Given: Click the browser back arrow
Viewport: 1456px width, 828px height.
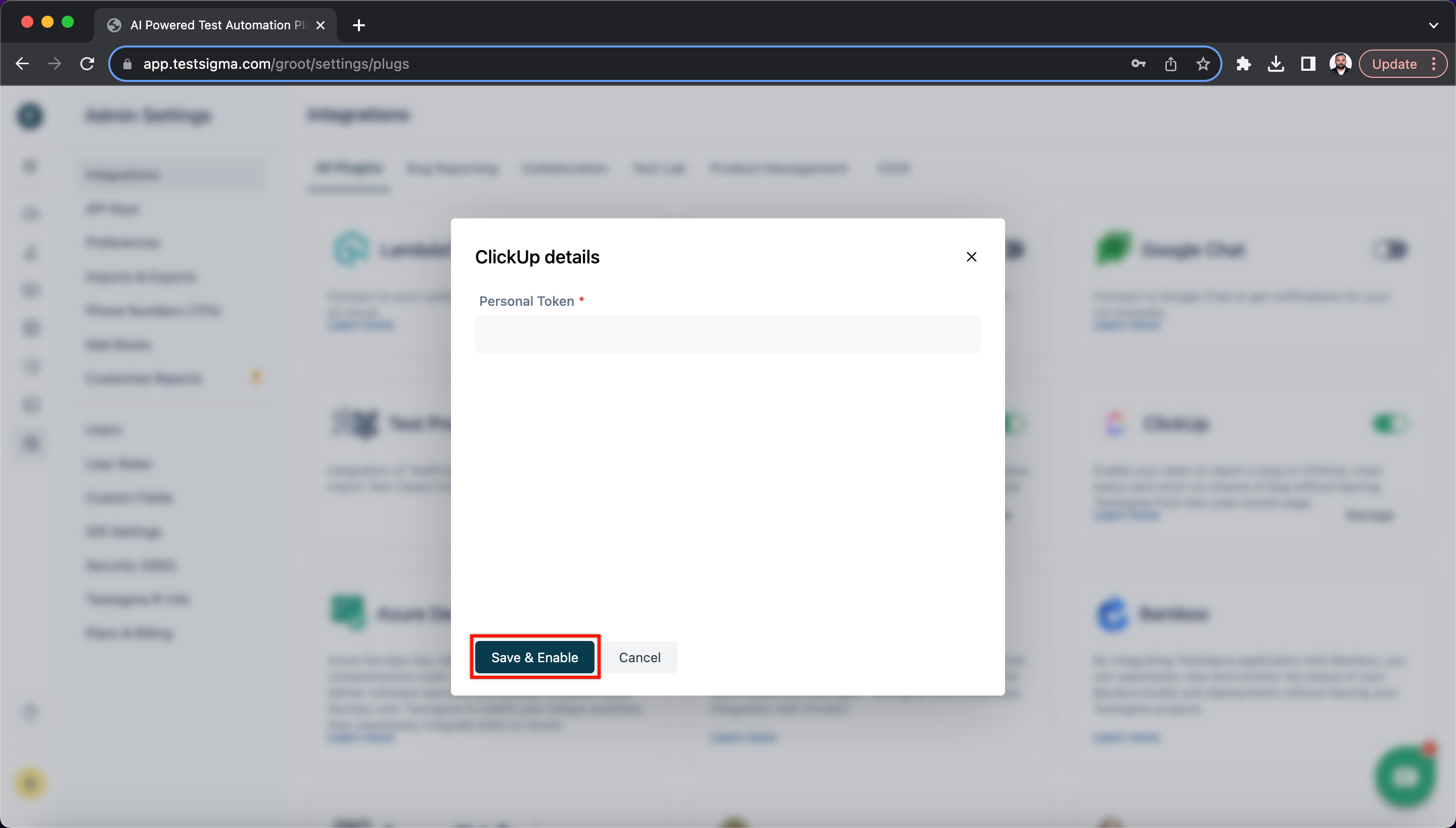Looking at the screenshot, I should 22,64.
